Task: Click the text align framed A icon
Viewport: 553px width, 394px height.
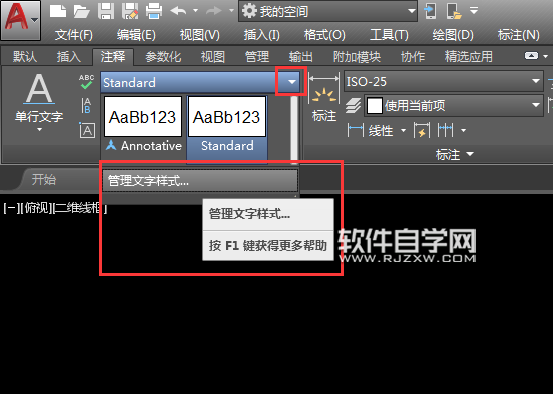Action: click(x=87, y=130)
